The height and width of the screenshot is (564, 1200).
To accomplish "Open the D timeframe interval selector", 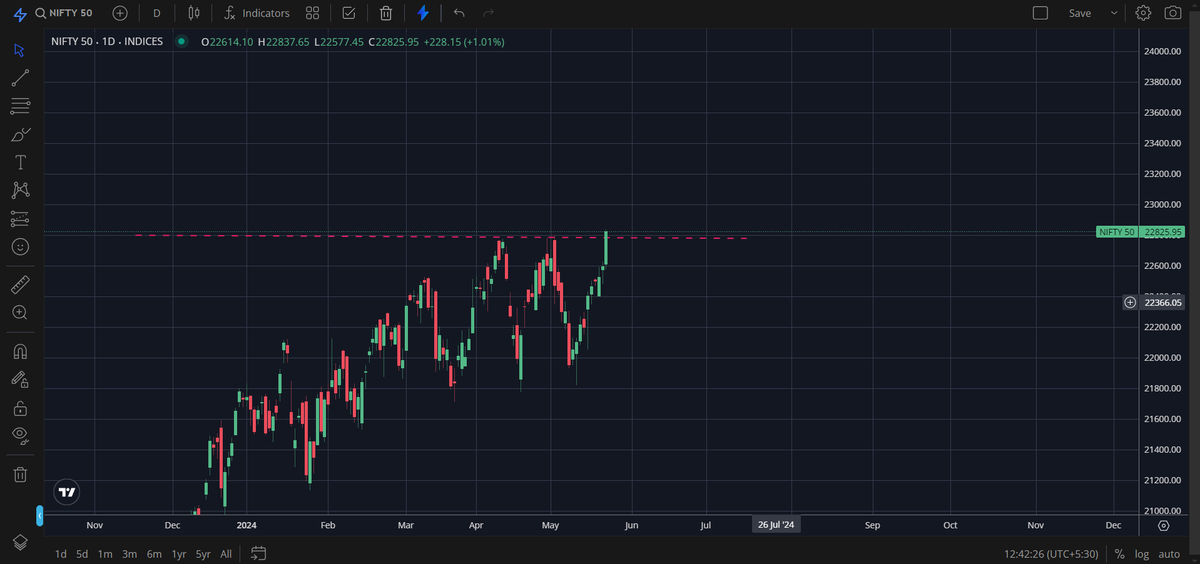I will [x=157, y=13].
